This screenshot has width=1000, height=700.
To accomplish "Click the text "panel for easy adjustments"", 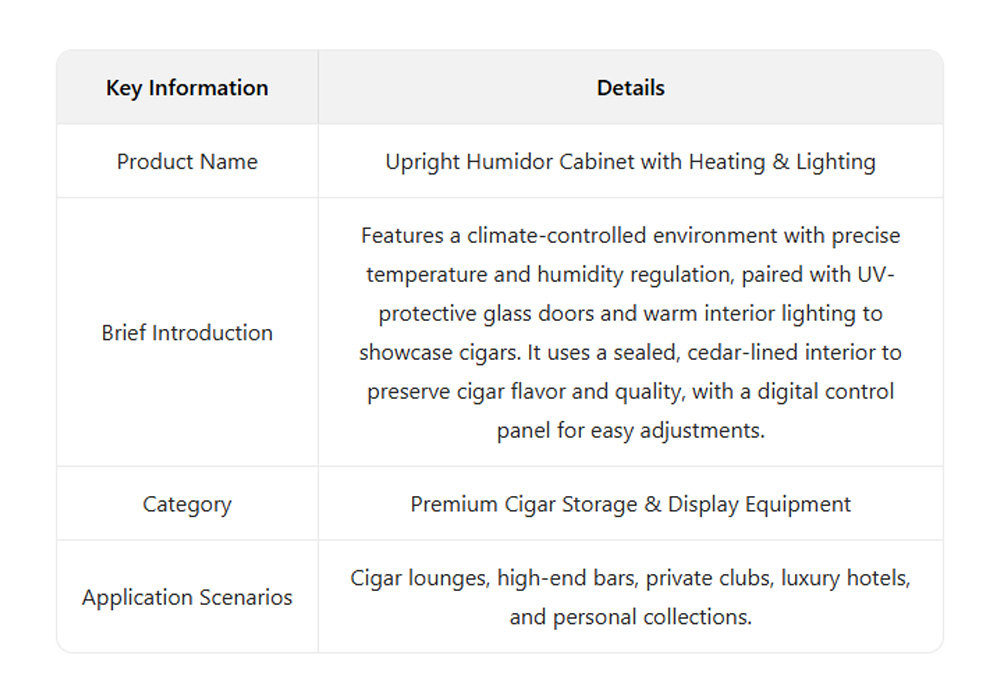I will [630, 431].
